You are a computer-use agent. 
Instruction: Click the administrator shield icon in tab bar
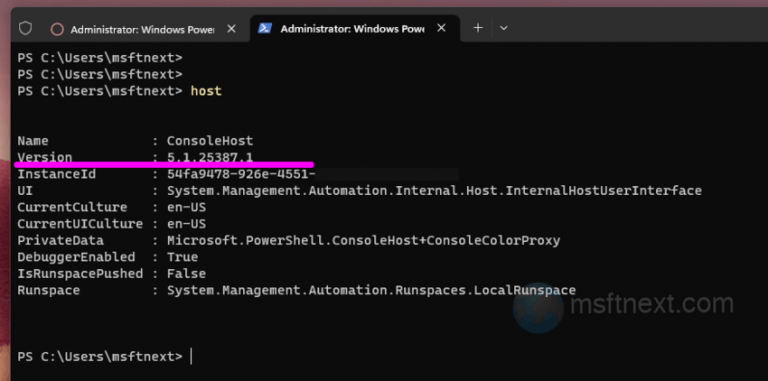pos(25,28)
